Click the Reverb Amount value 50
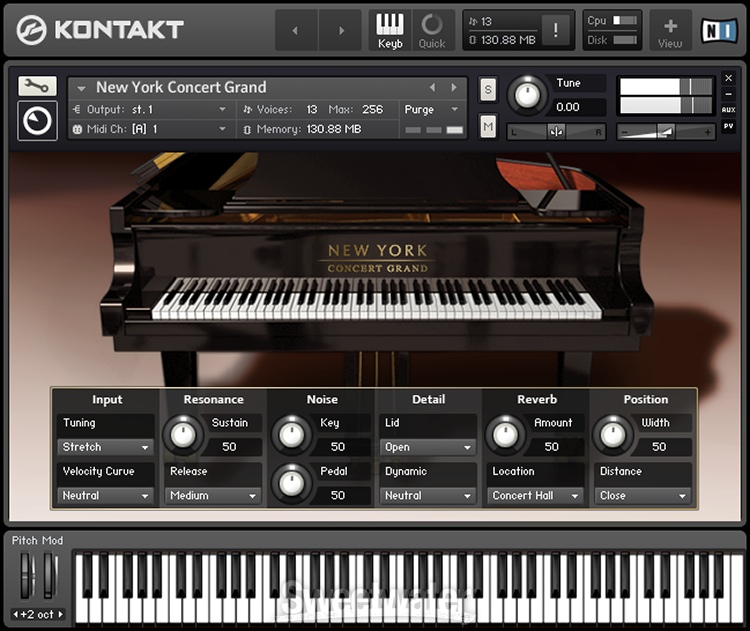This screenshot has width=750, height=631. click(x=551, y=447)
